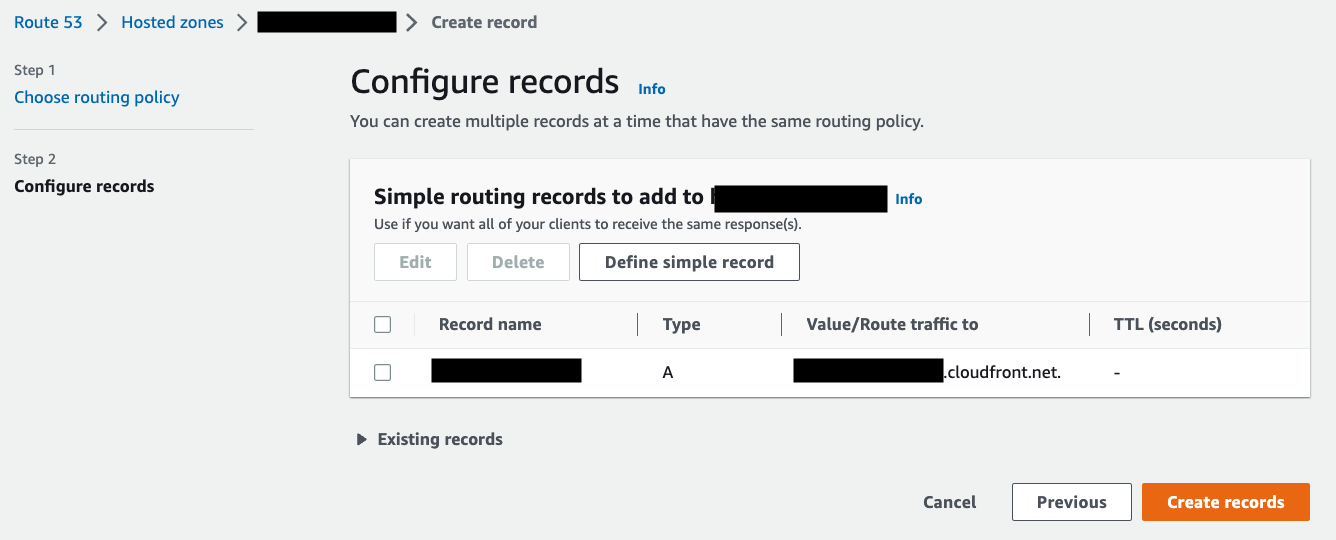The width and height of the screenshot is (1336, 540).
Task: Click the TTL (seconds) column header
Action: tap(1167, 324)
